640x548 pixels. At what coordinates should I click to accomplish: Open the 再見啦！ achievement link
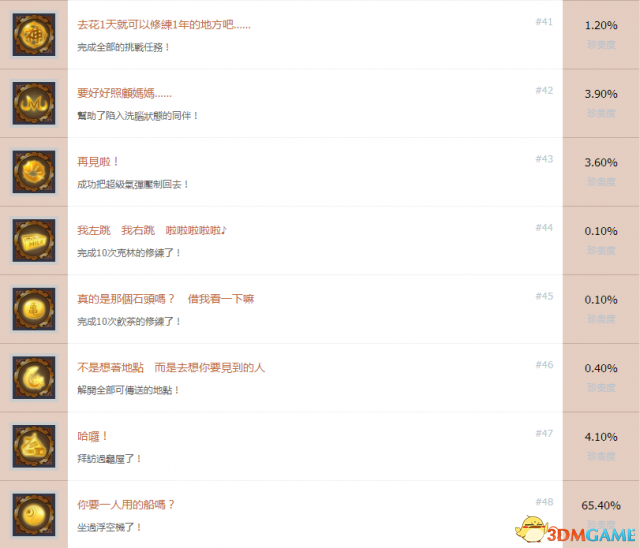pyautogui.click(x=98, y=162)
